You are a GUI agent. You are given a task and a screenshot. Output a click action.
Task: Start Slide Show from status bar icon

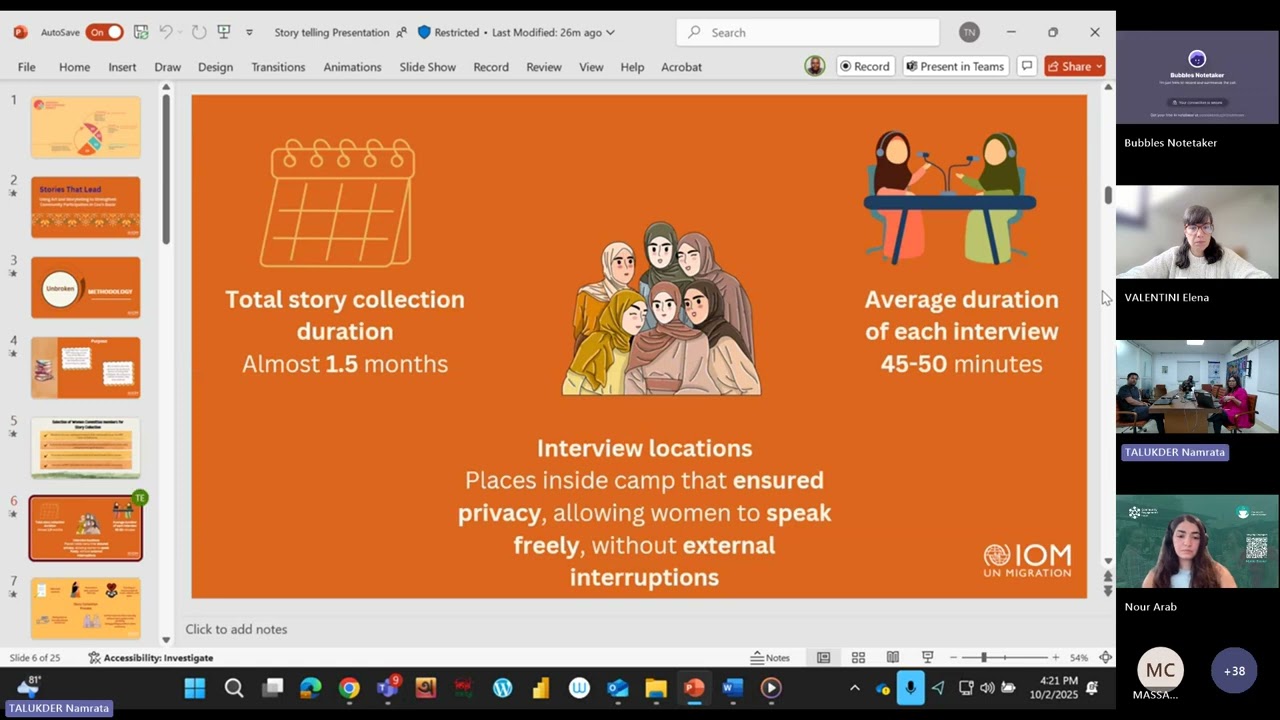tap(928, 658)
